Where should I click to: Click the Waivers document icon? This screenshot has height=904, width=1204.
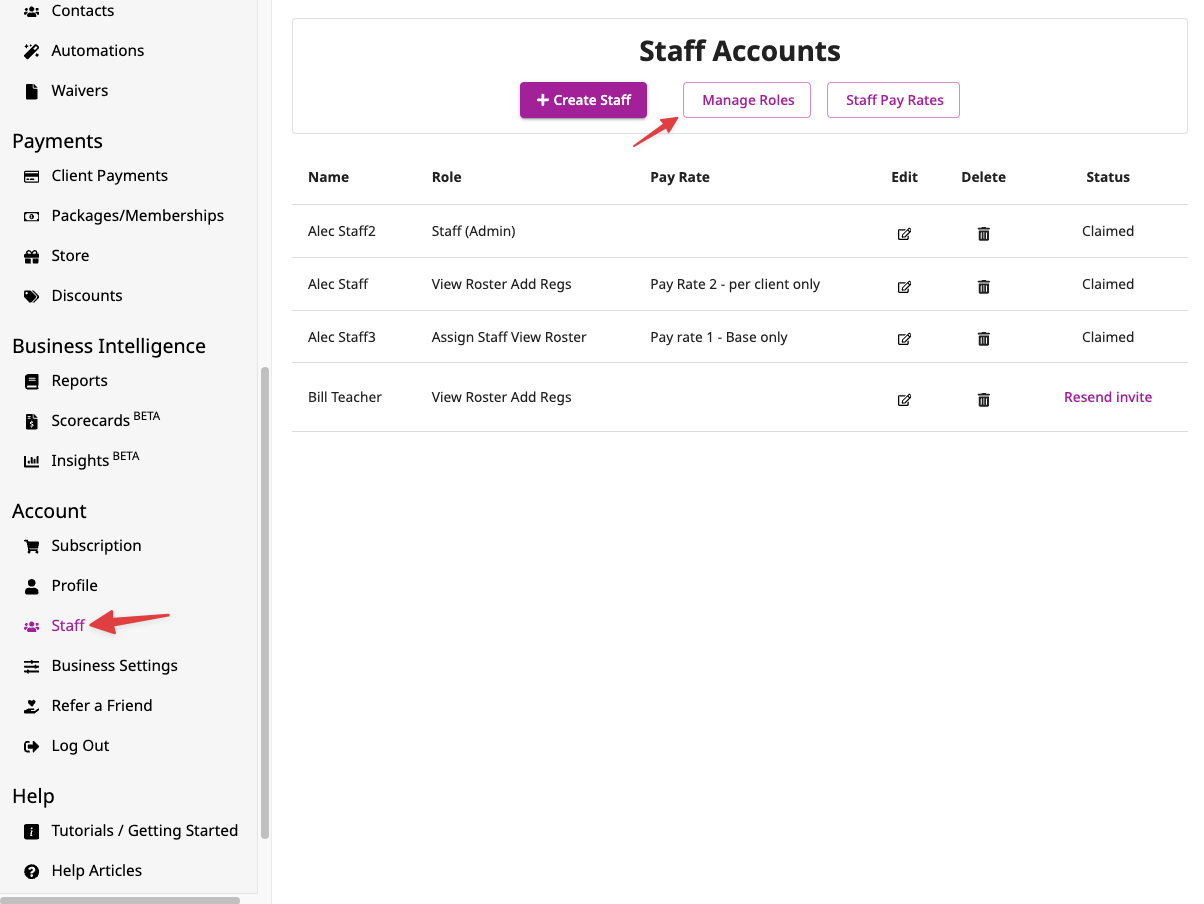(x=32, y=91)
